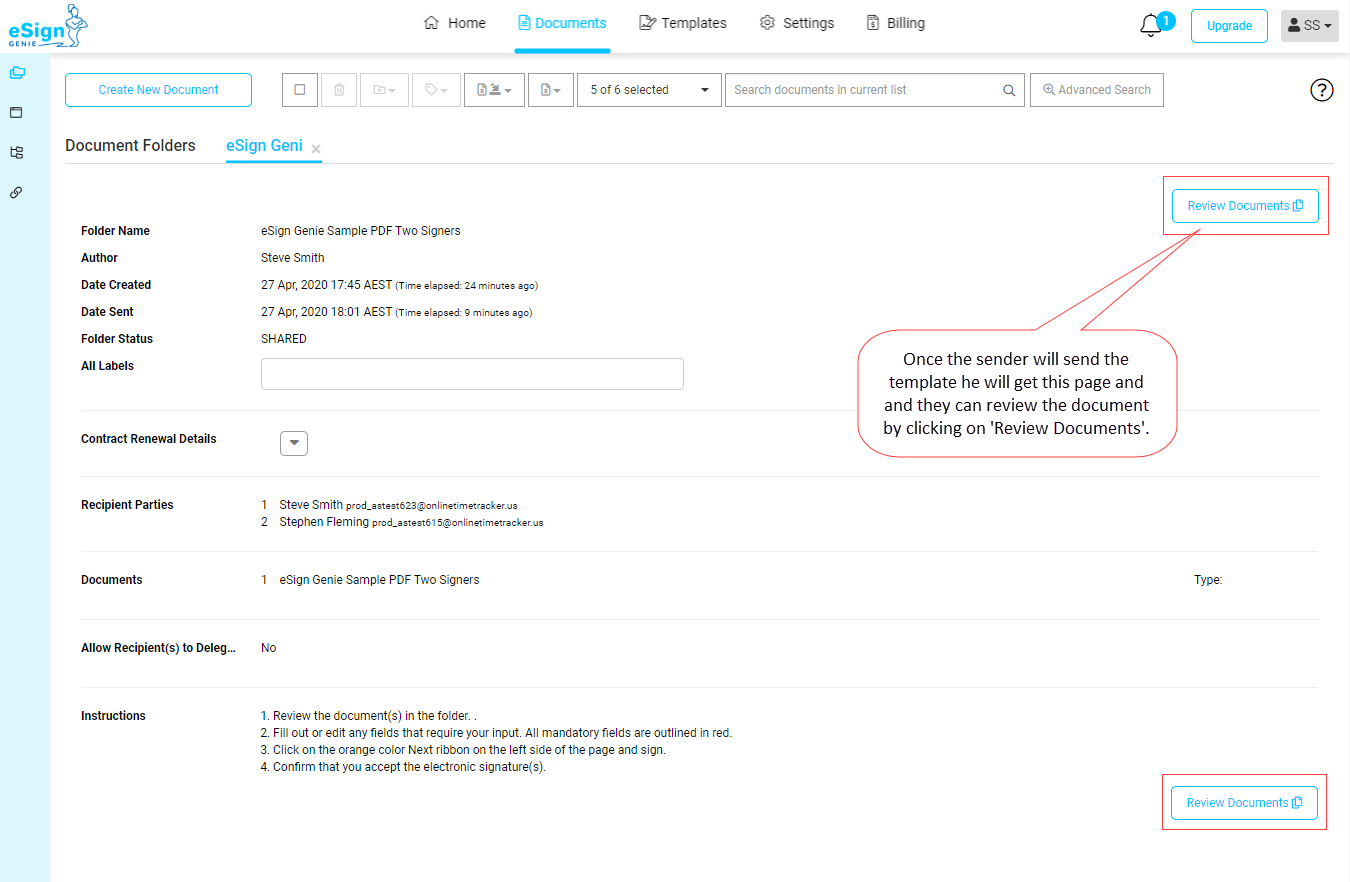Click the top Review Documents button
This screenshot has width=1350, height=882.
(1245, 206)
